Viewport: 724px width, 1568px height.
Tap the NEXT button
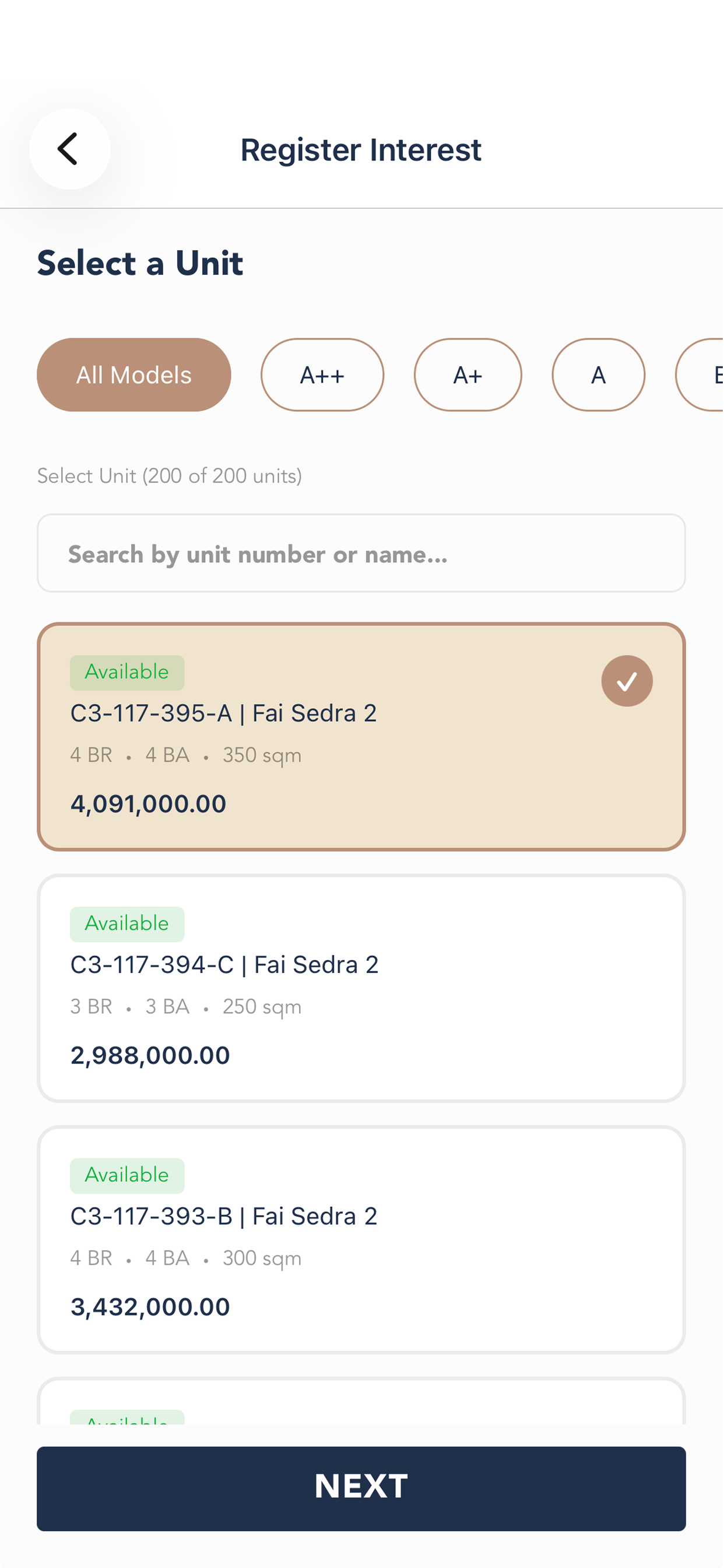(x=361, y=1489)
